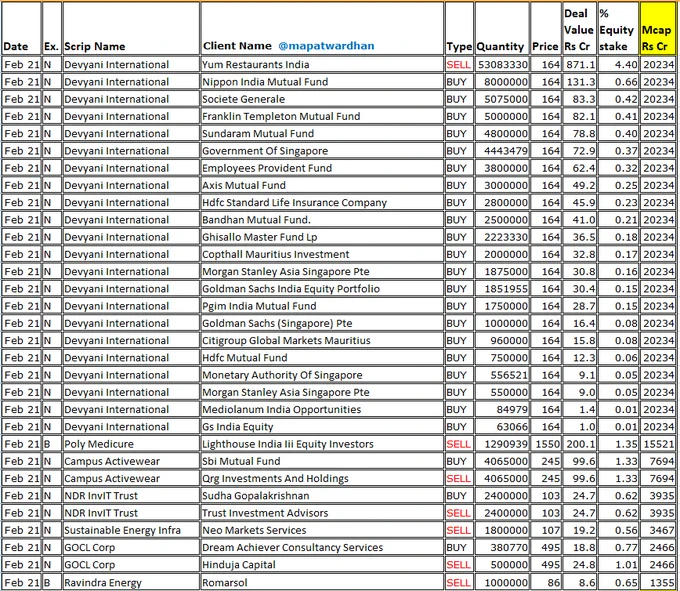The height and width of the screenshot is (591, 680).
Task: Select quantity 4443479 cell
Action: 502,151
